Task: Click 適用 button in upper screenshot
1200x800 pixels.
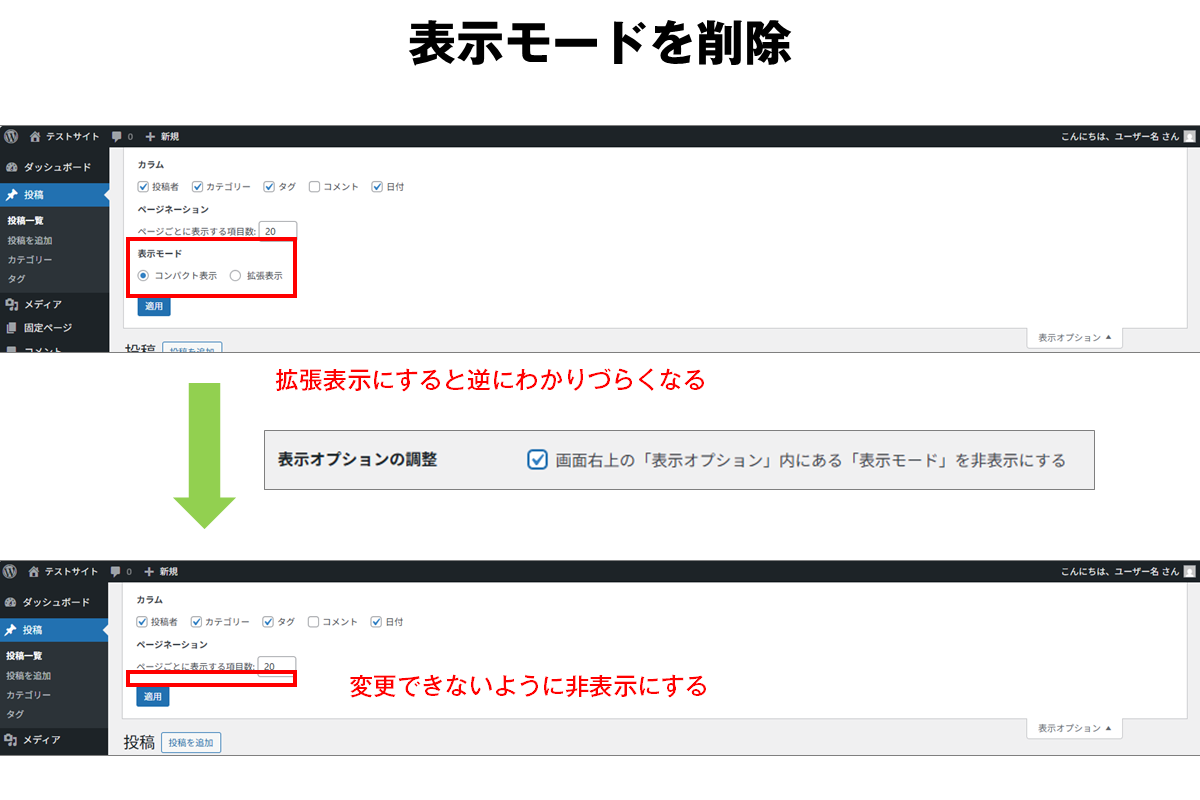Action: (153, 306)
